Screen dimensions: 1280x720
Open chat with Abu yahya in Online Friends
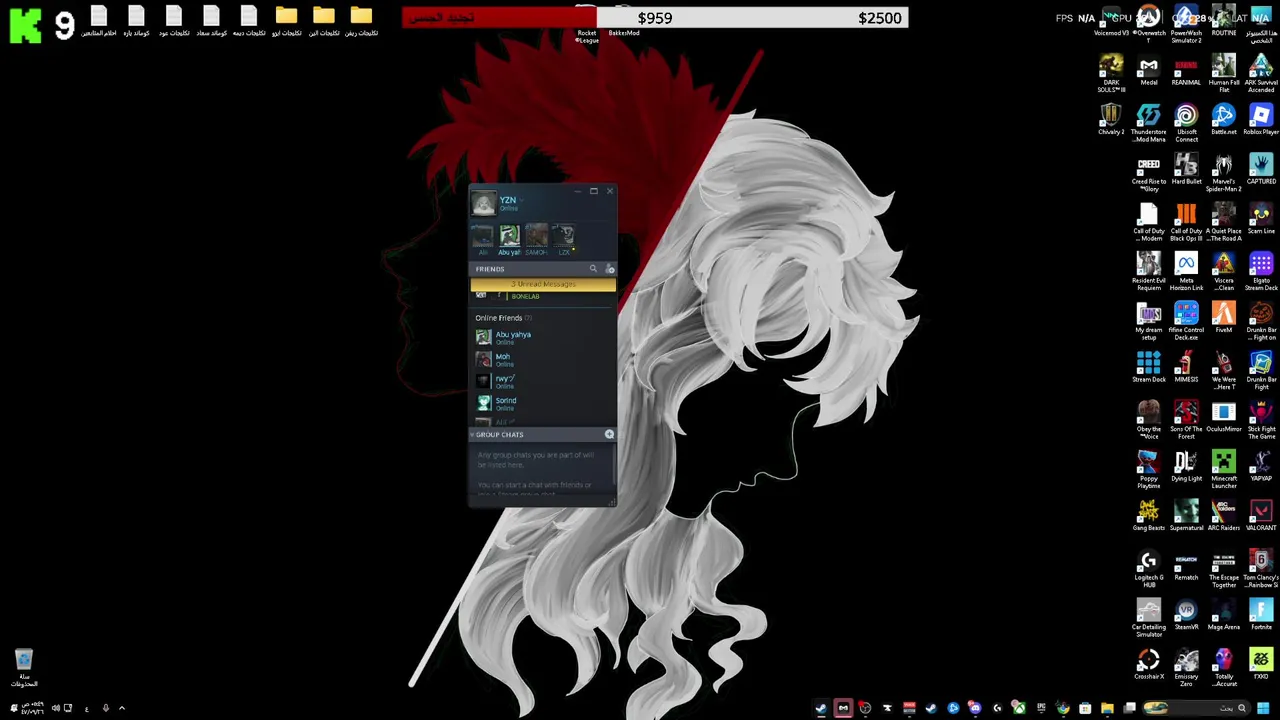543,338
